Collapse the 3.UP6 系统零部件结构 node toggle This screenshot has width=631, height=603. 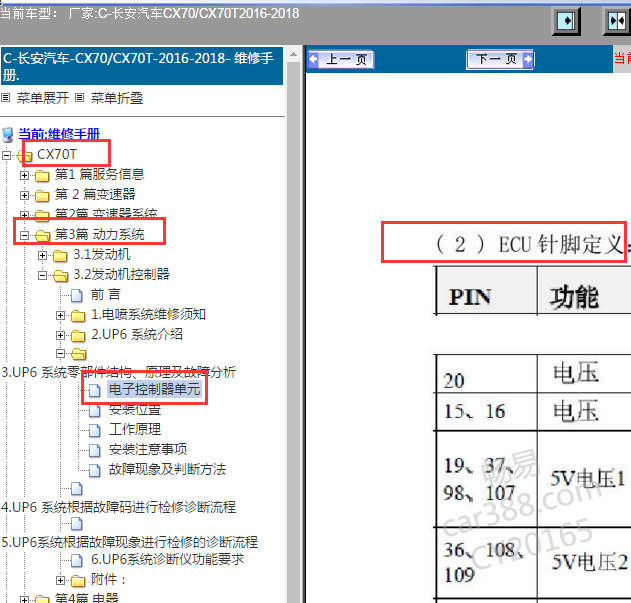tap(60, 354)
